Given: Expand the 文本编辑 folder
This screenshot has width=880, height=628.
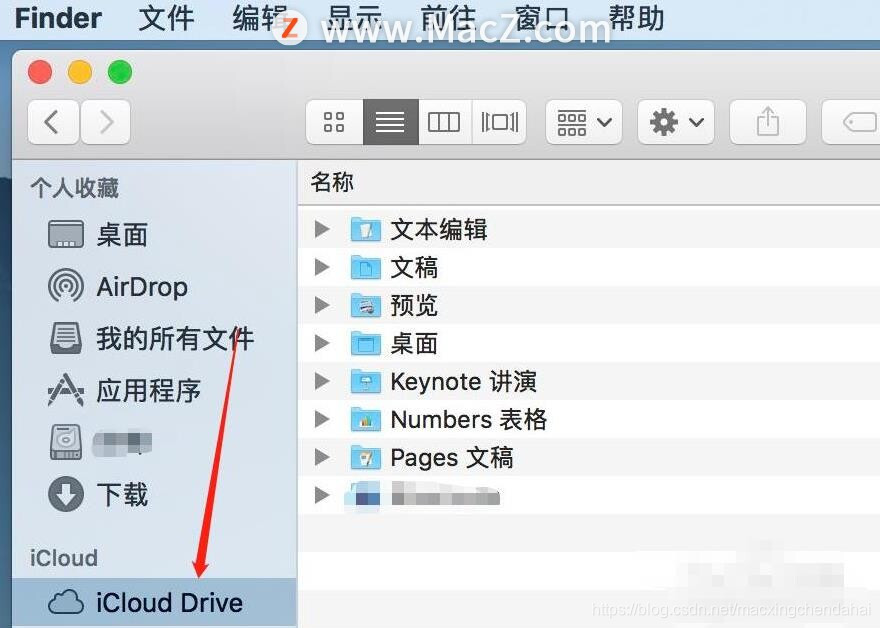Looking at the screenshot, I should coord(322,229).
